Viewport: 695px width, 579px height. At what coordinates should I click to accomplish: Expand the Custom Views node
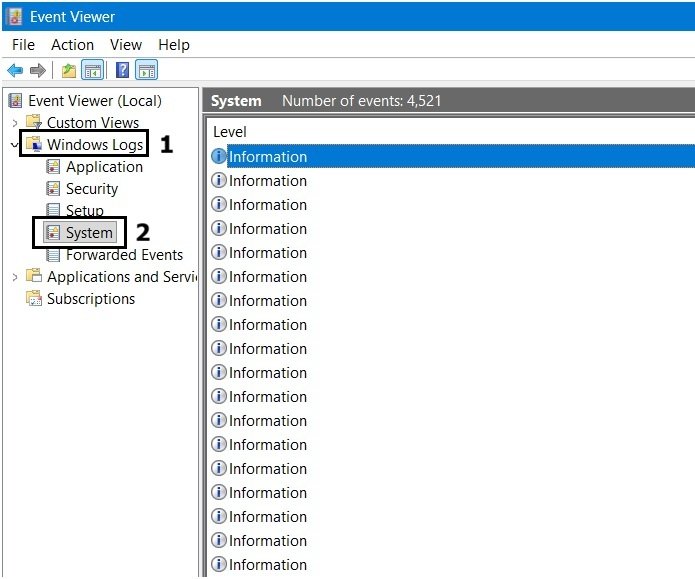click(15, 122)
